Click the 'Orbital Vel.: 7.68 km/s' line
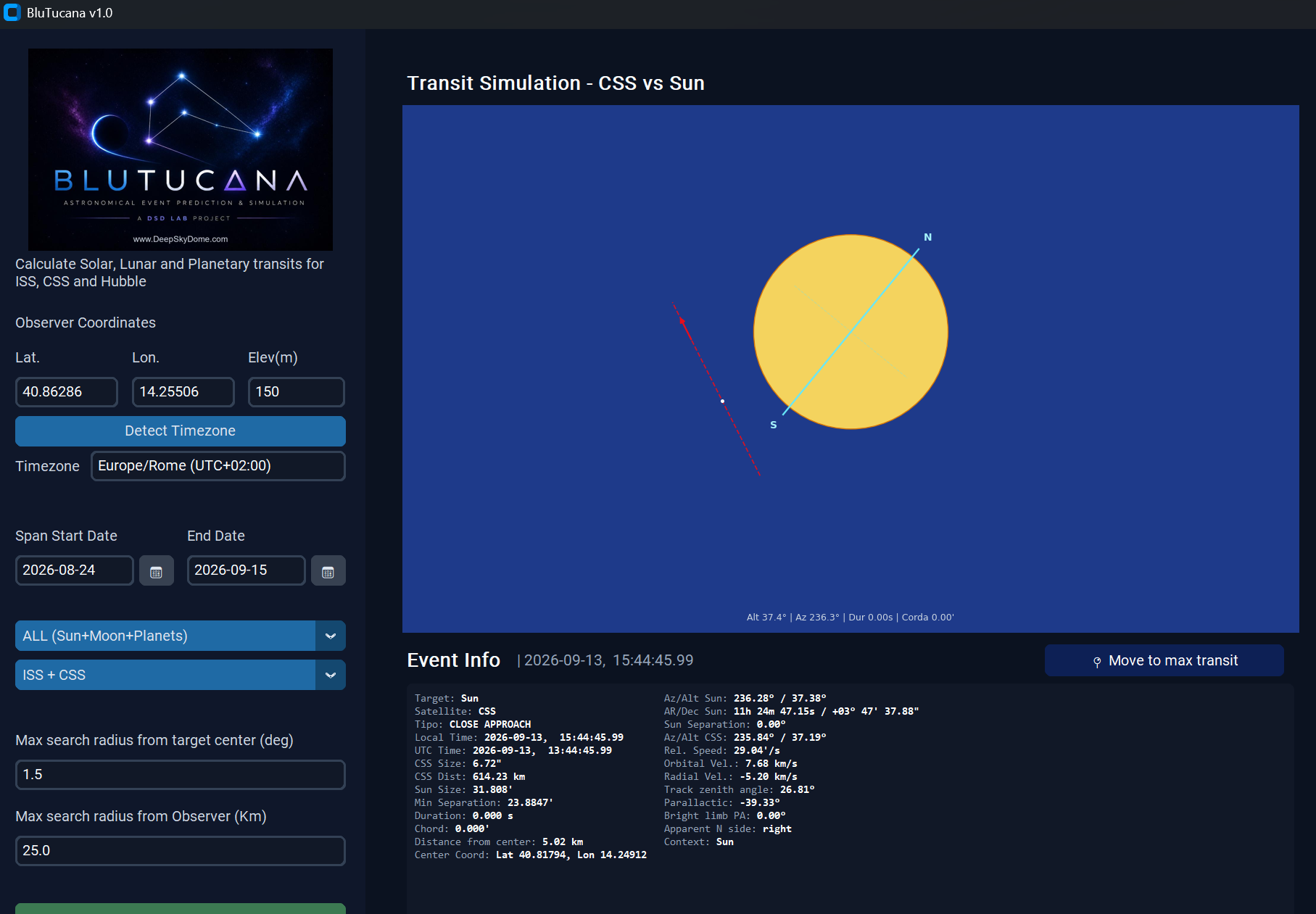The image size is (1316, 914). pos(731,763)
